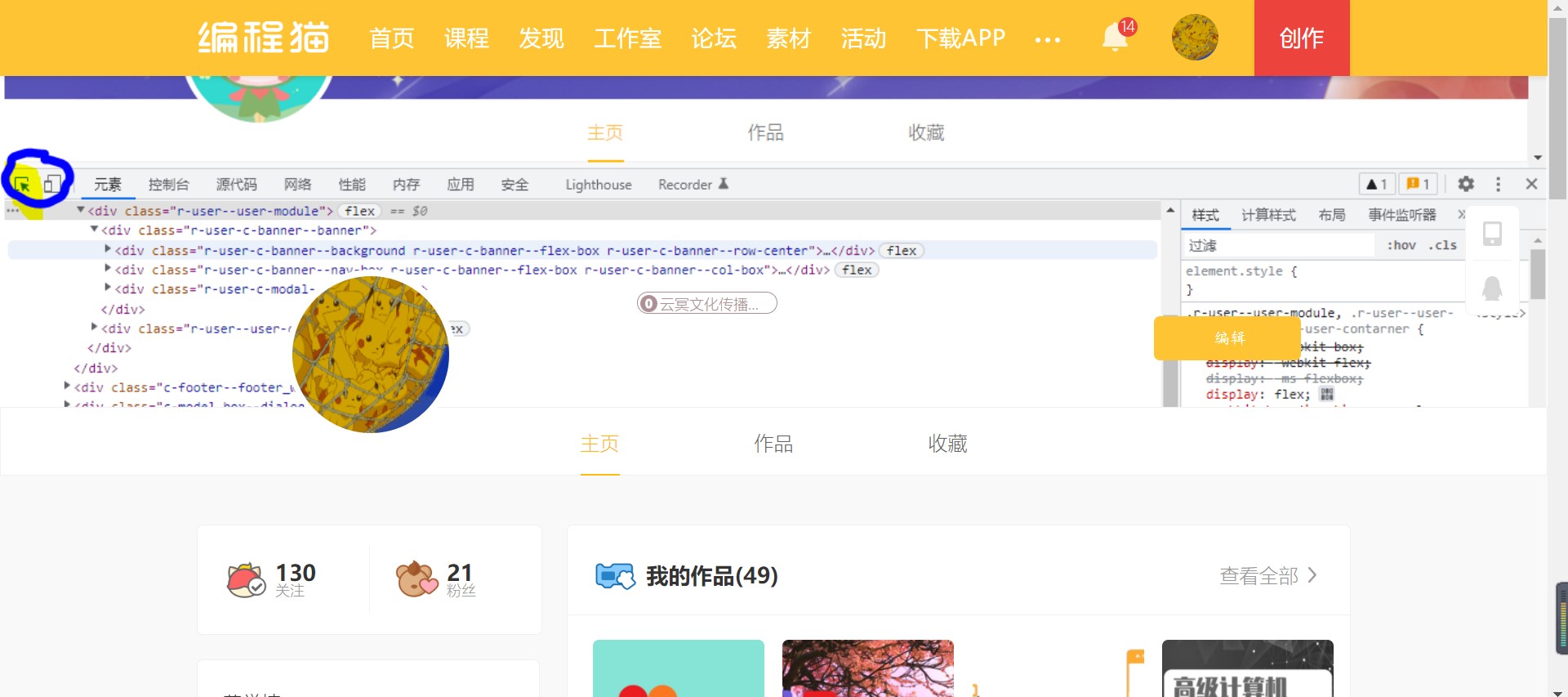The height and width of the screenshot is (697, 1568).
Task: Click the 我的作品 section icon
Action: 615,576
